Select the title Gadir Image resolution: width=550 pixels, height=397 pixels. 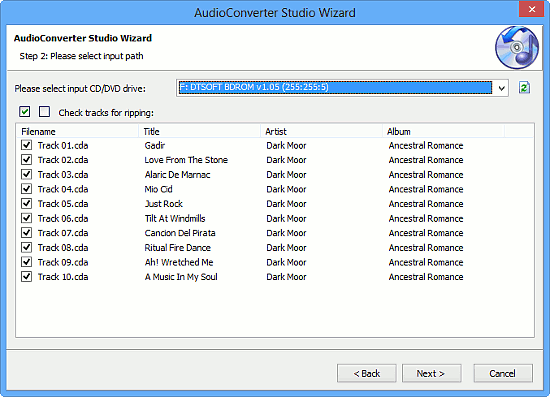click(x=155, y=146)
